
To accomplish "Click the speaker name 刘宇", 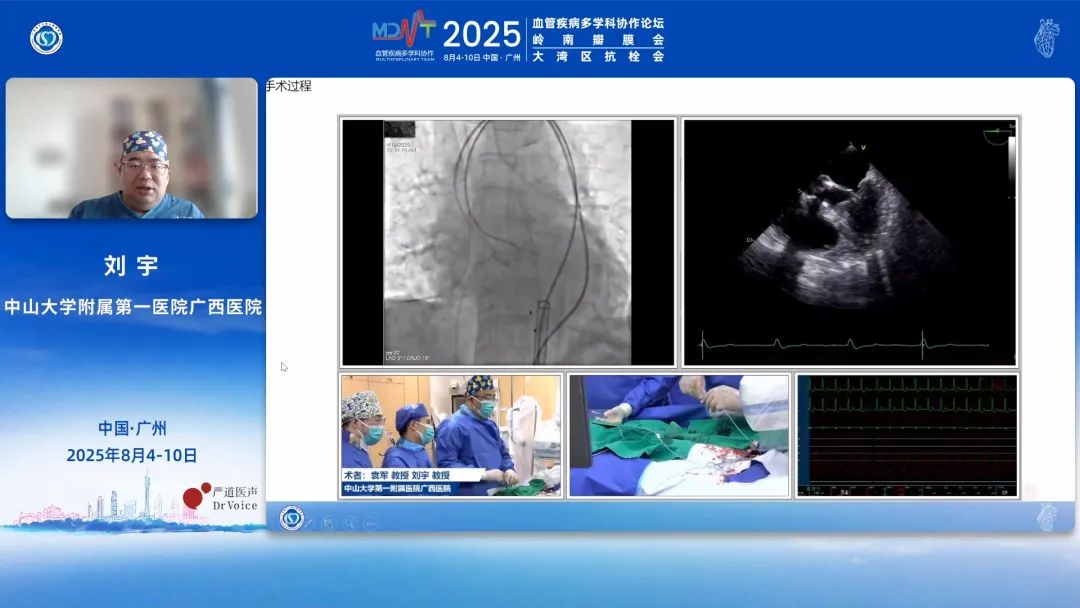I will 131,265.
